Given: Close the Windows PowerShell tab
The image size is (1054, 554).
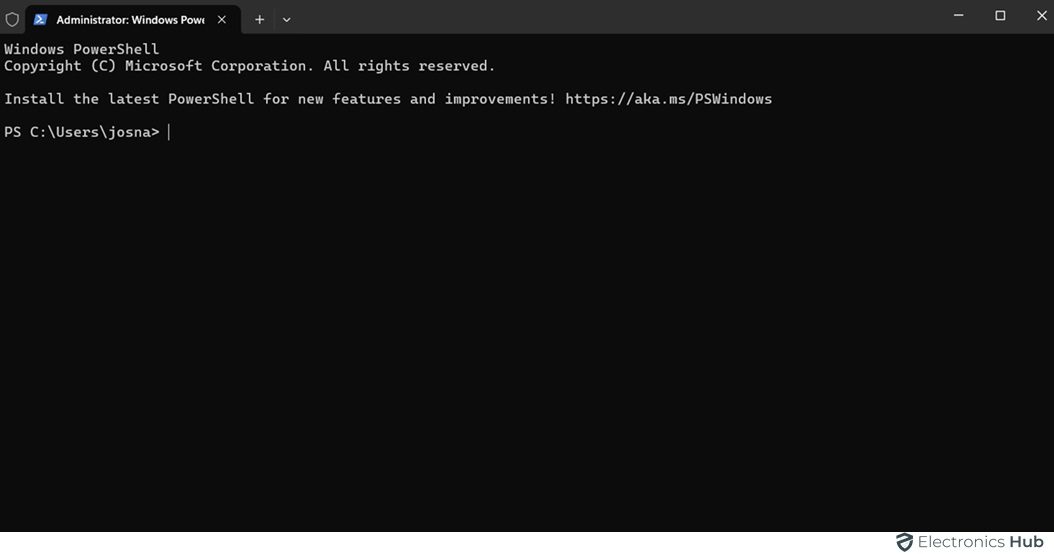Looking at the screenshot, I should coord(222,19).
